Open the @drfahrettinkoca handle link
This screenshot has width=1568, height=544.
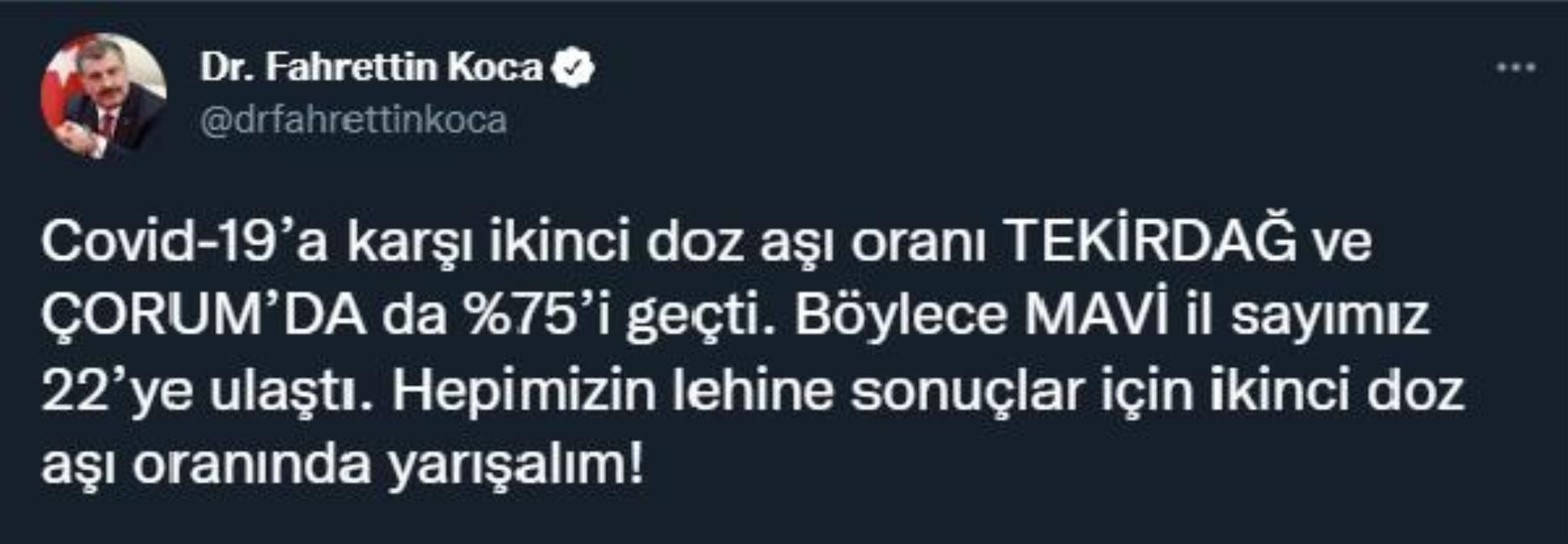point(353,121)
